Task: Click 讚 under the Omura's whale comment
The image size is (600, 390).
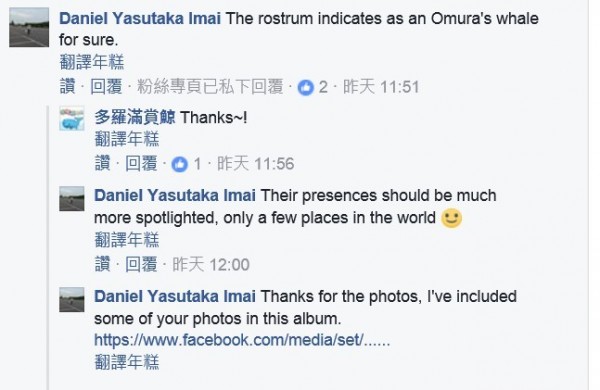Action: coord(67,86)
